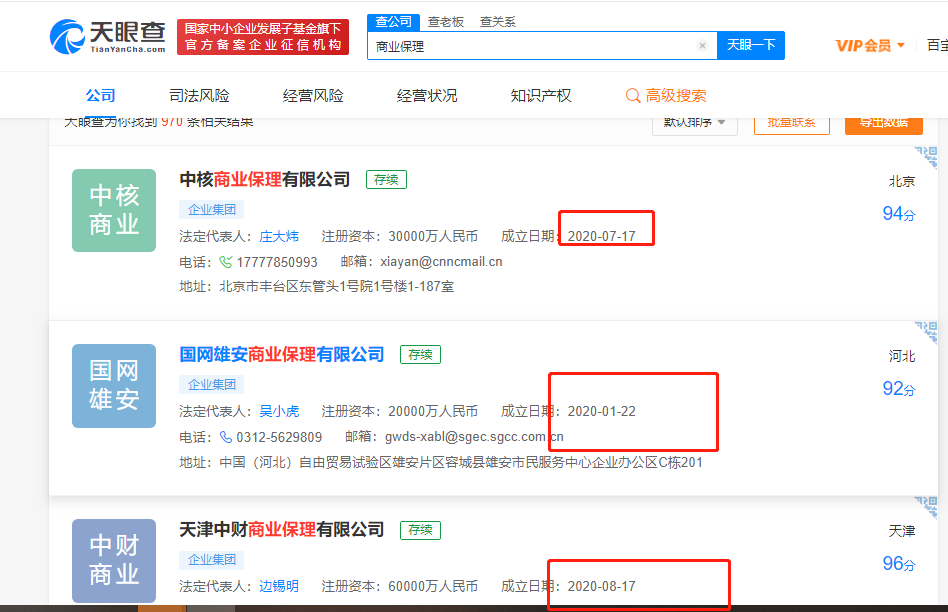The image size is (948, 612).
Task: Click email gwds-xabl@sgec.sgcc.com.cn
Action: click(x=474, y=437)
